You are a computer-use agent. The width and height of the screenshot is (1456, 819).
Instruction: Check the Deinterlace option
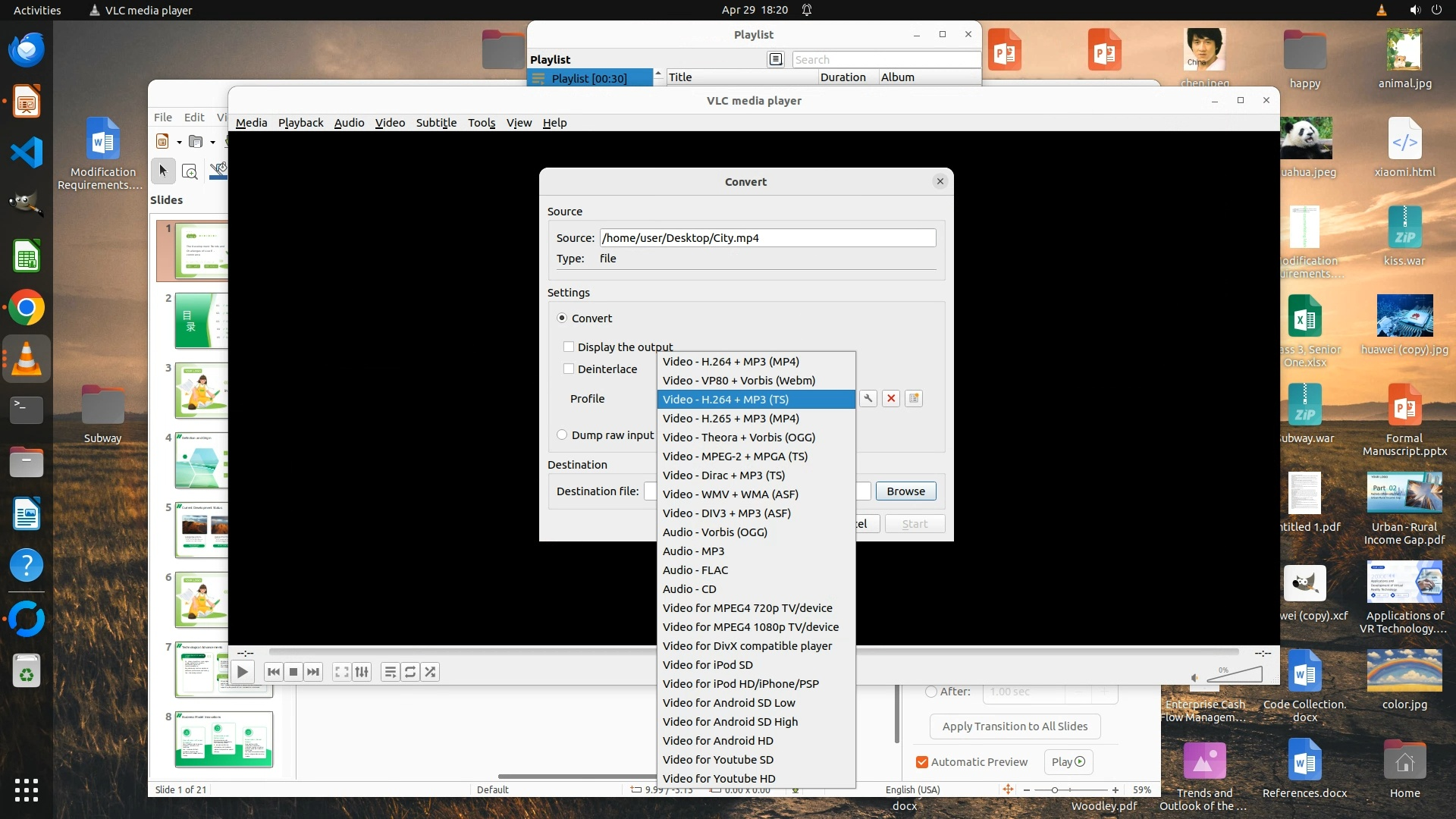click(x=569, y=369)
